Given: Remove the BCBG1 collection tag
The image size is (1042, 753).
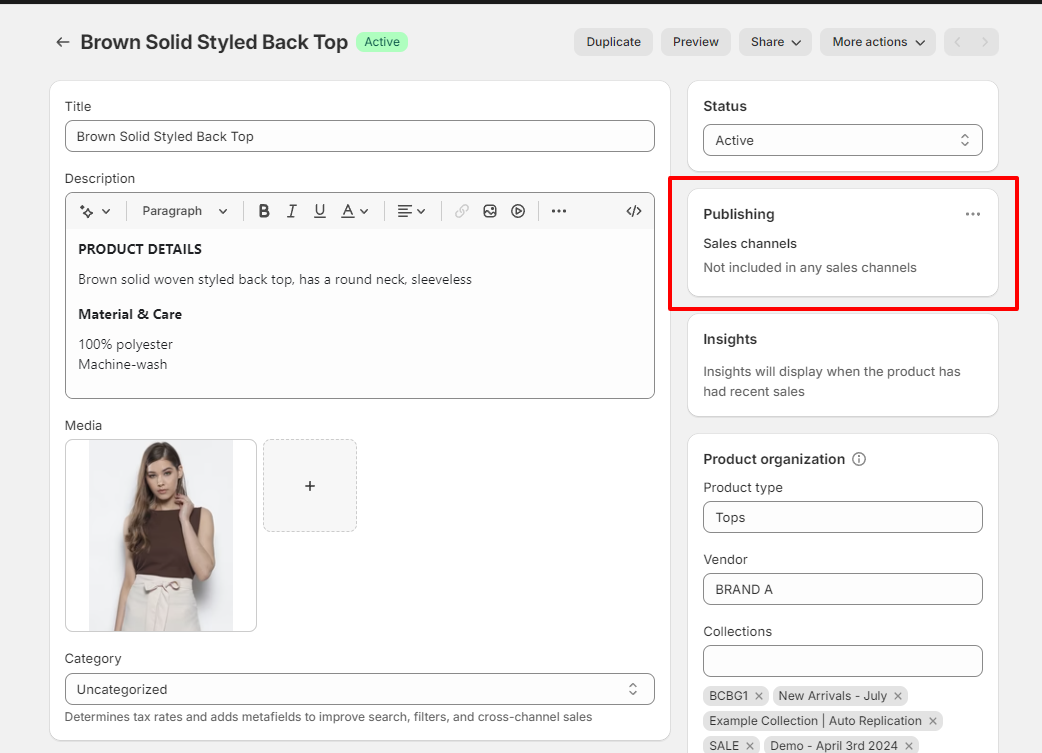Looking at the screenshot, I should pos(759,695).
